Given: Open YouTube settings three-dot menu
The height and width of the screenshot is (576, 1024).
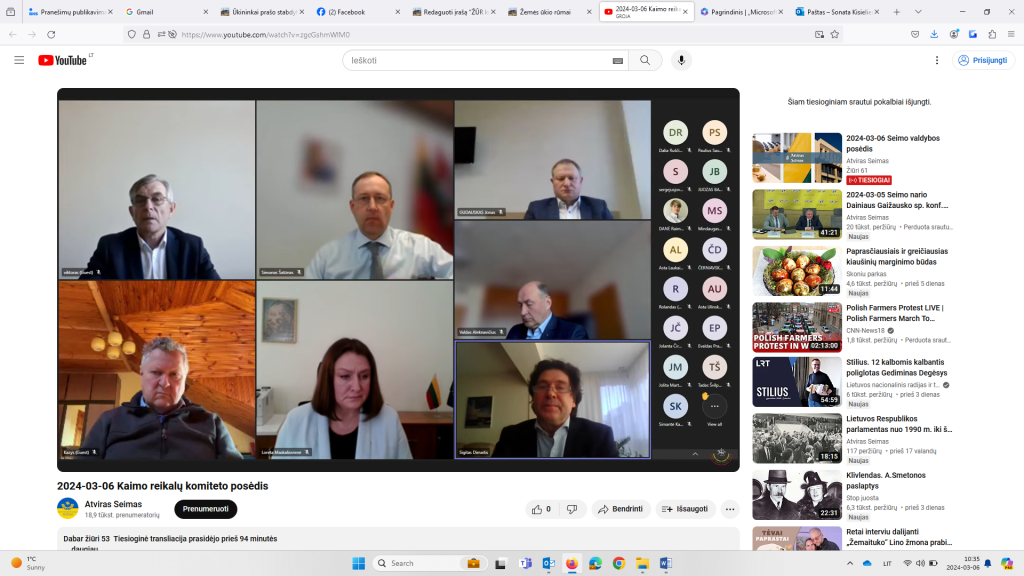Looking at the screenshot, I should (x=936, y=60).
